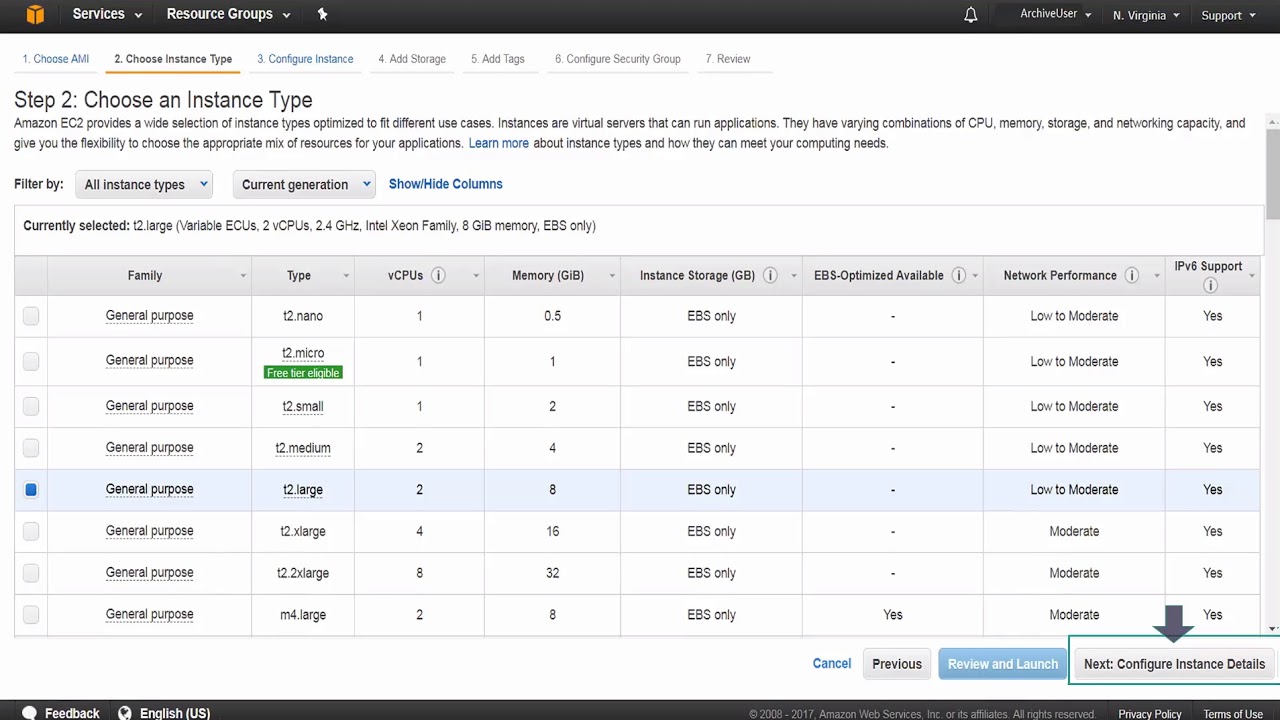Image resolution: width=1280 pixels, height=720 pixels.
Task: Open the AWS console home cube icon
Action: (35, 14)
